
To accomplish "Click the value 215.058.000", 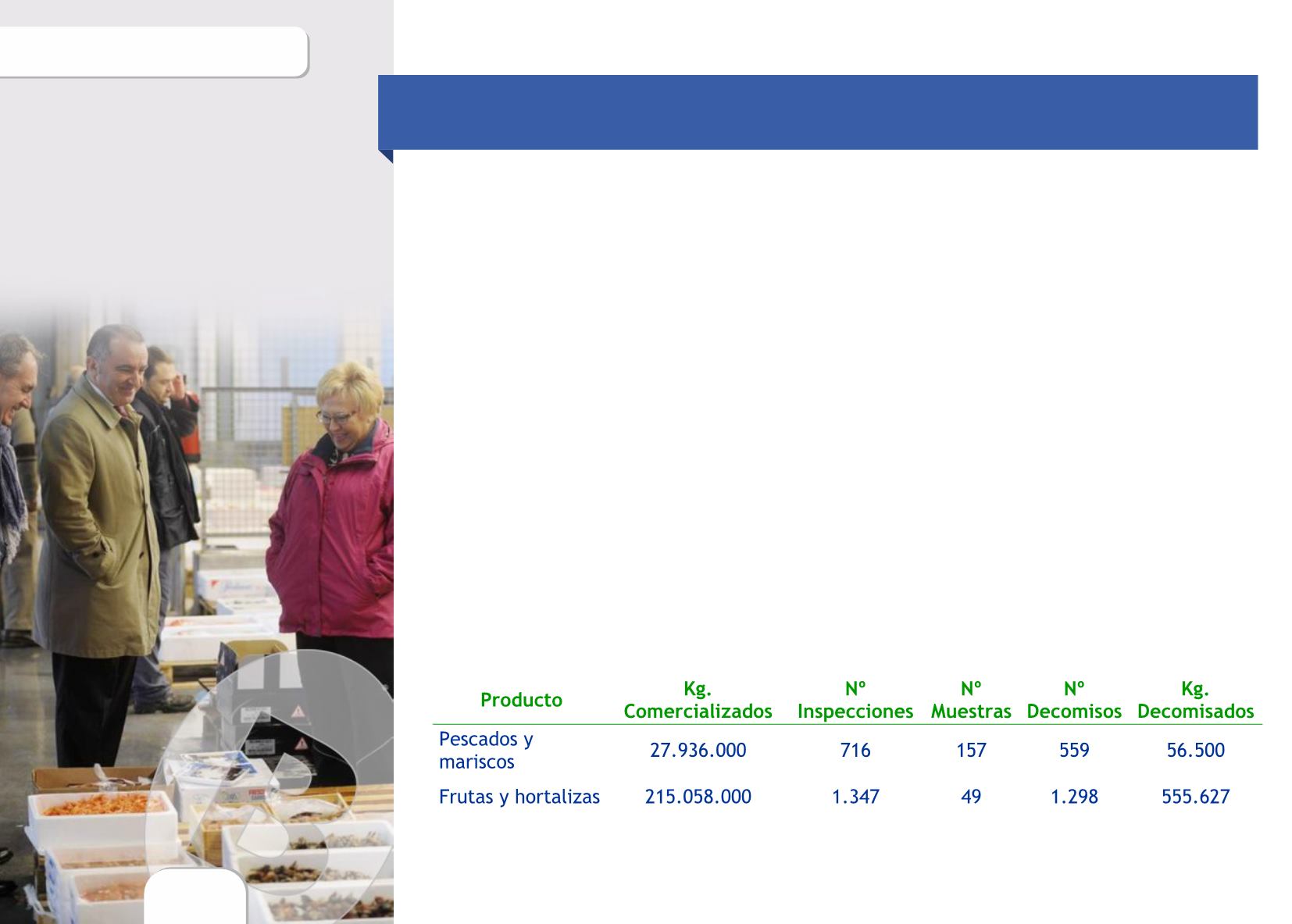I will [698, 797].
